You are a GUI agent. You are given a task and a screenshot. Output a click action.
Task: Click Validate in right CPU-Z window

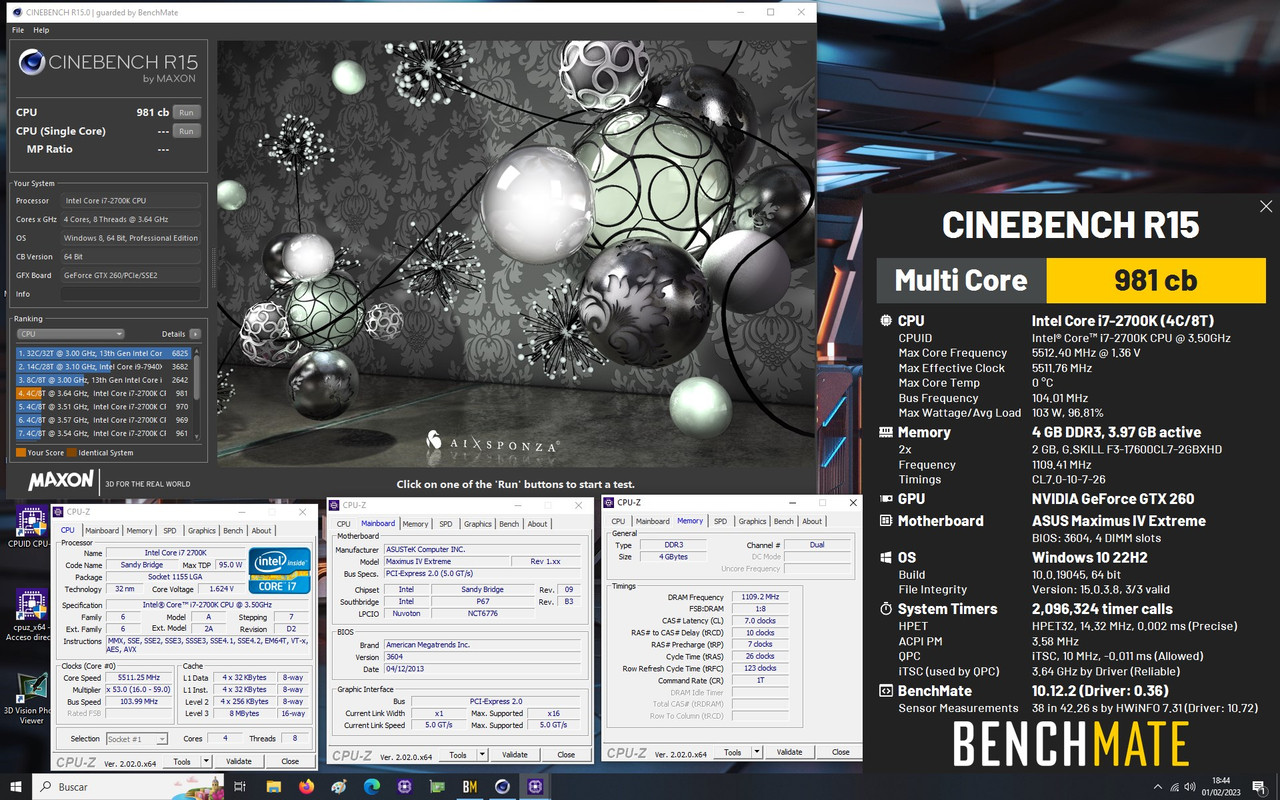789,752
